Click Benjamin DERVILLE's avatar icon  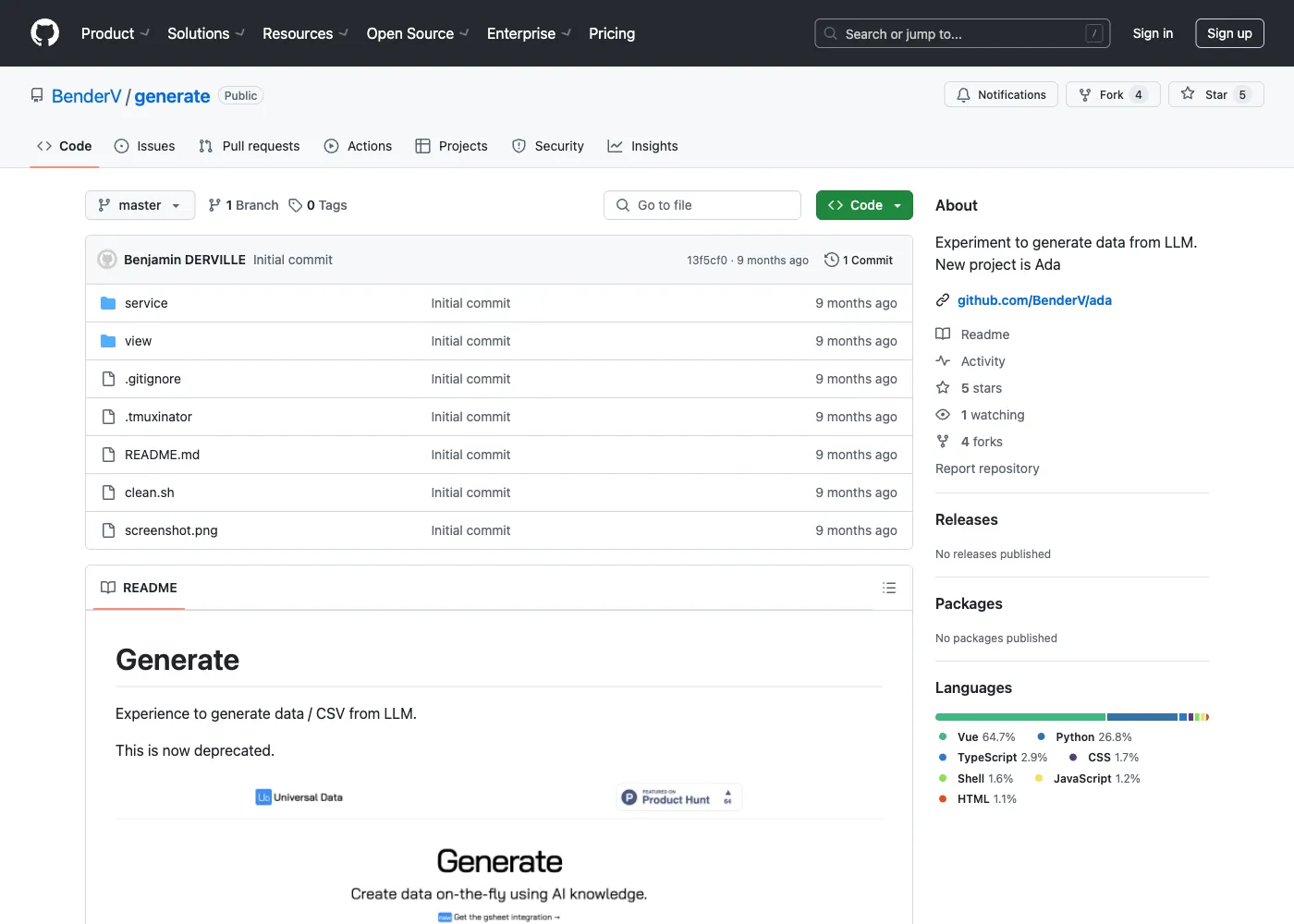107,260
